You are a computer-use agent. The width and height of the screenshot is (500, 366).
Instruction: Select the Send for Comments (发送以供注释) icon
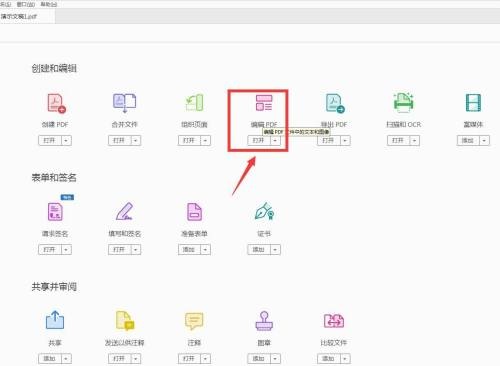tap(125, 320)
